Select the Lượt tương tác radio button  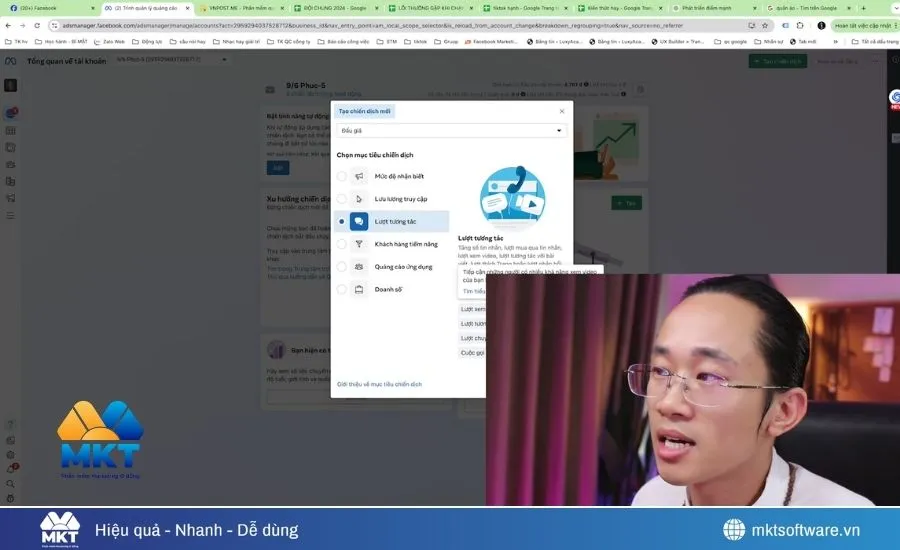[342, 221]
